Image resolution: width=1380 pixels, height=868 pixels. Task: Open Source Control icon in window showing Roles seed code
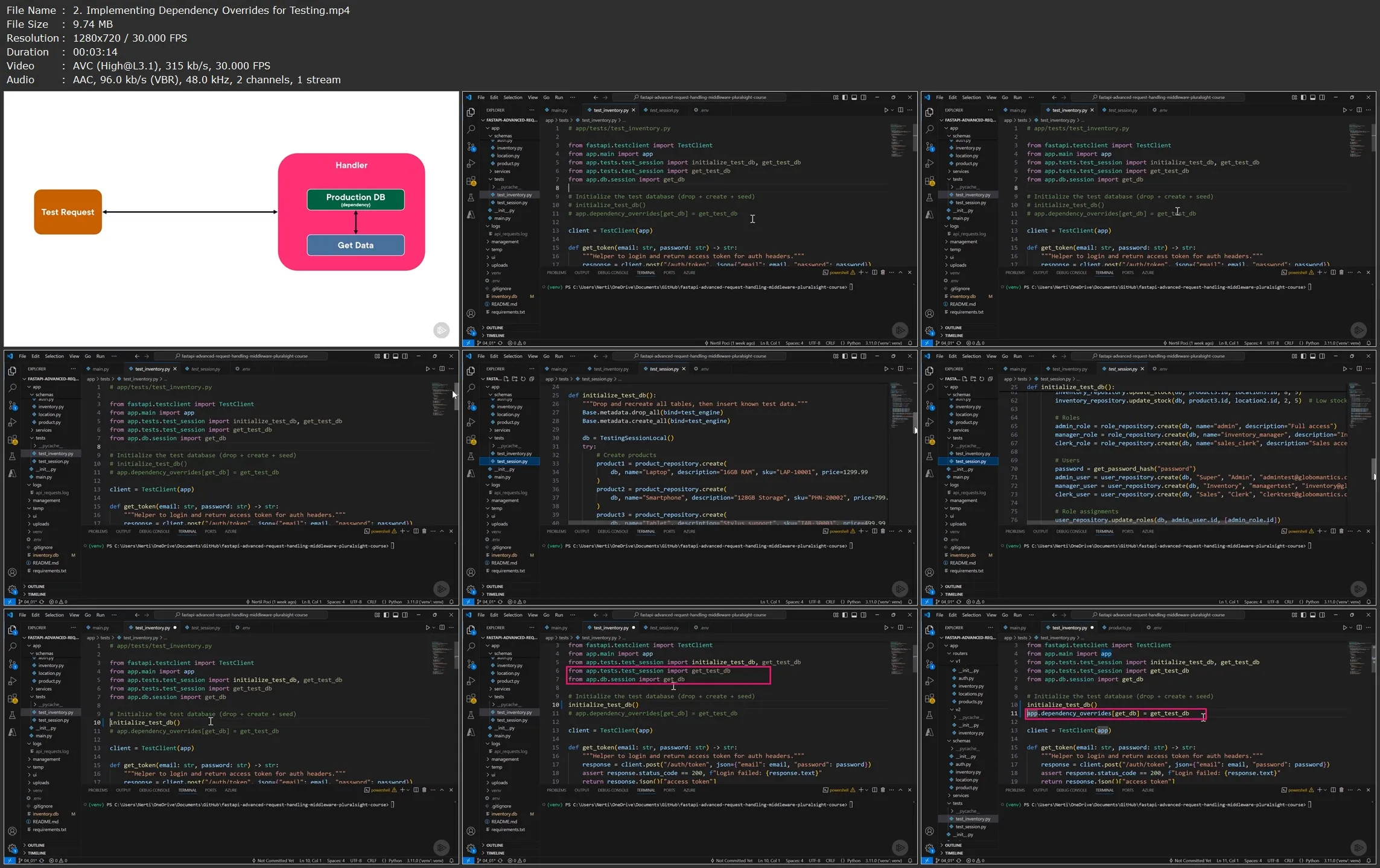(929, 405)
